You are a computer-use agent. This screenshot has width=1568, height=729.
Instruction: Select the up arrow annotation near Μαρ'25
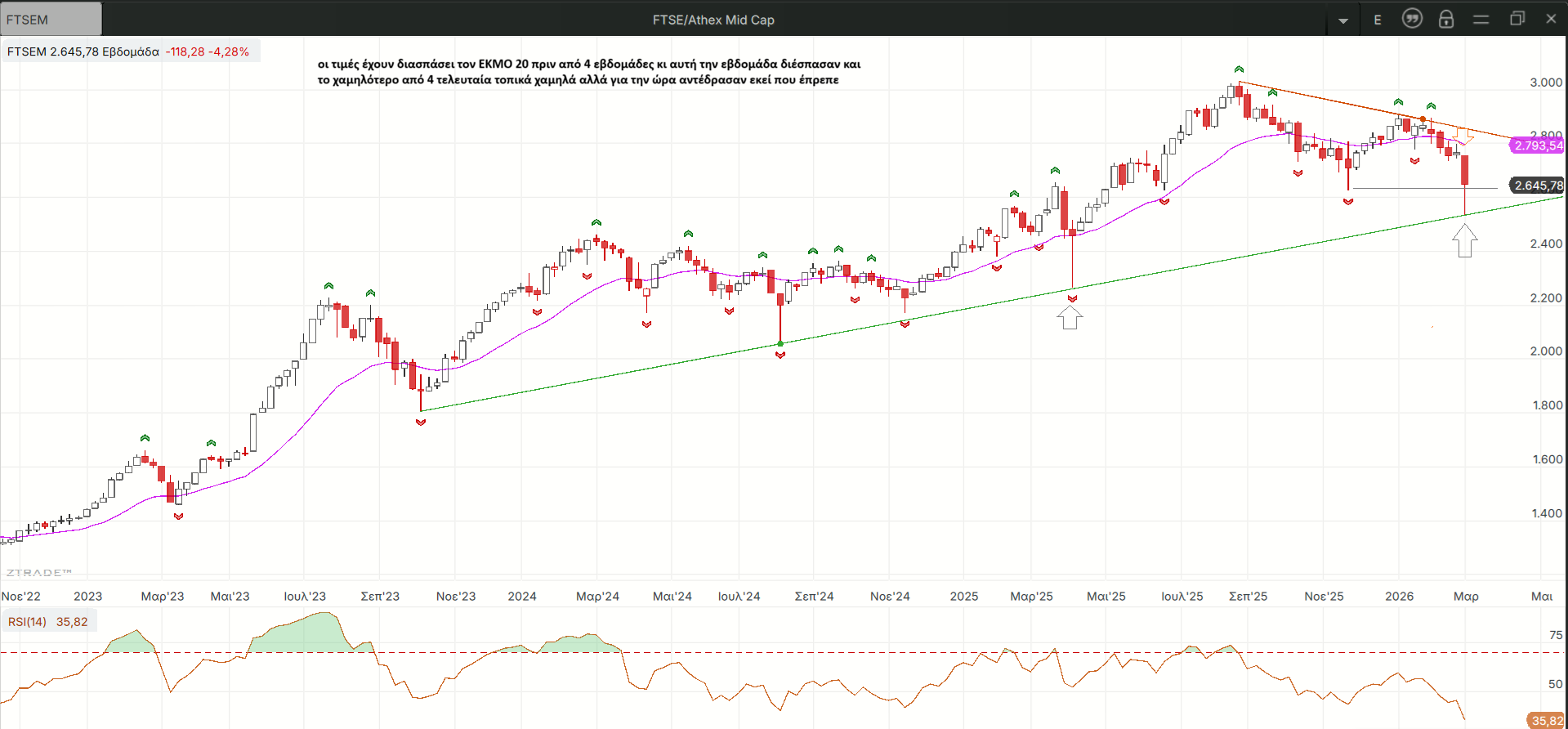tap(1070, 317)
